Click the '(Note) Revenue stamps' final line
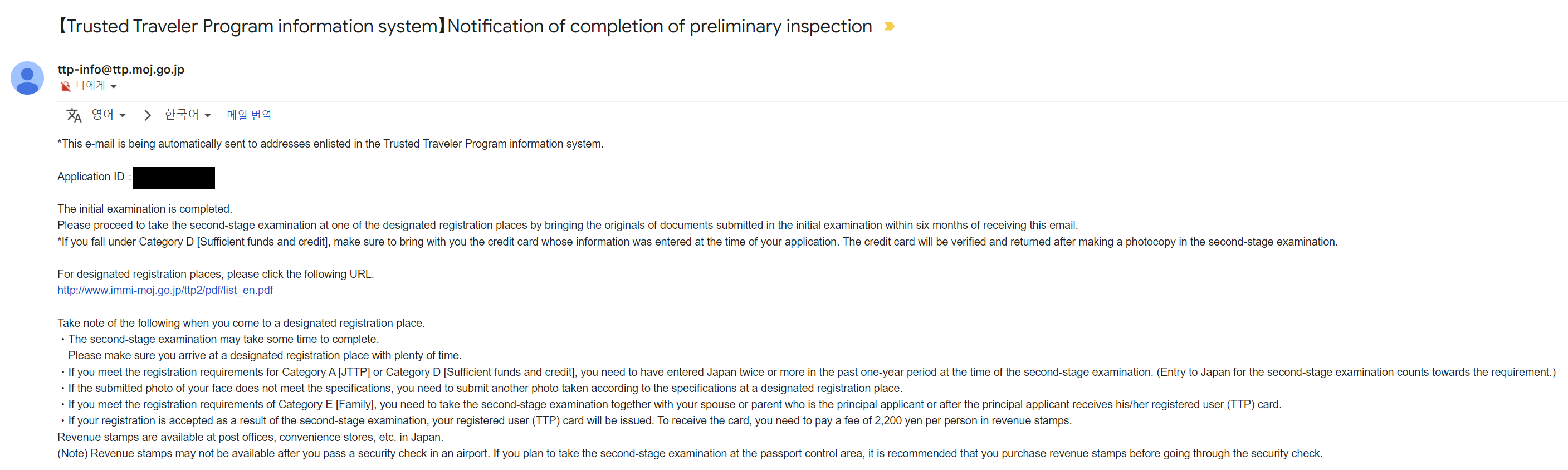Screen dimensions: 1568x470 coord(690,453)
